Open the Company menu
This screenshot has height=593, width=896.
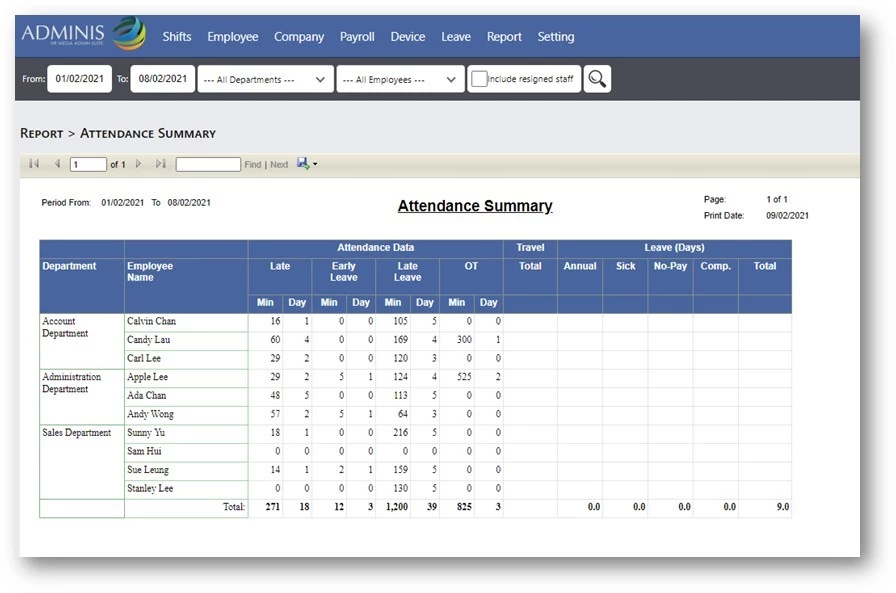tap(299, 37)
